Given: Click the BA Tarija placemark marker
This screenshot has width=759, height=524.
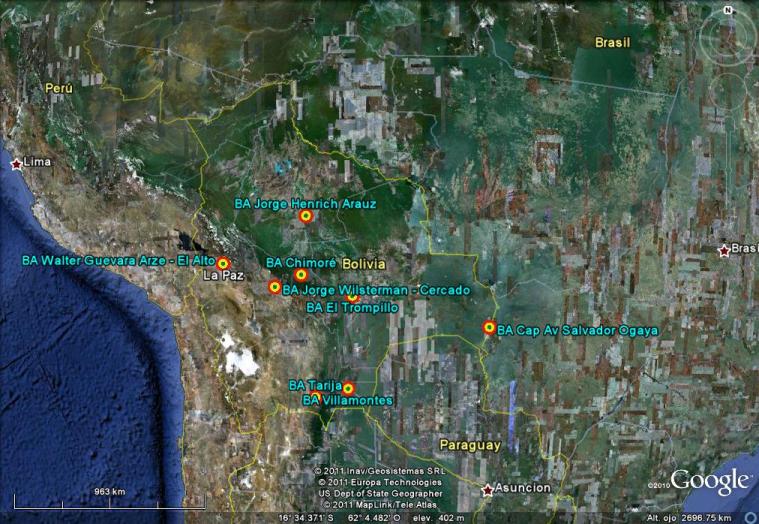Looking at the screenshot, I should [x=348, y=388].
